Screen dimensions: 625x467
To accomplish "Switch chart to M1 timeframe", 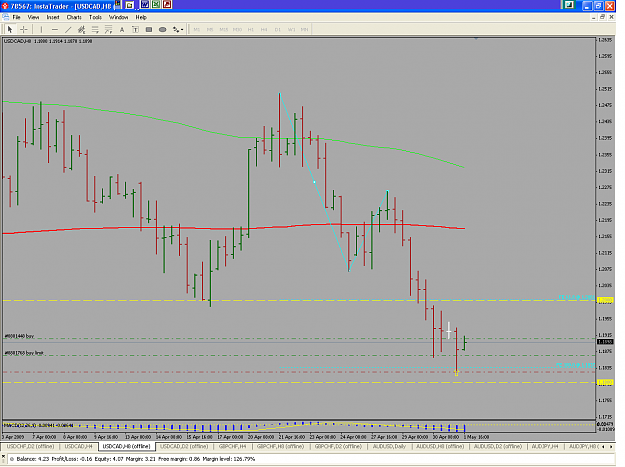I will pyautogui.click(x=197, y=29).
